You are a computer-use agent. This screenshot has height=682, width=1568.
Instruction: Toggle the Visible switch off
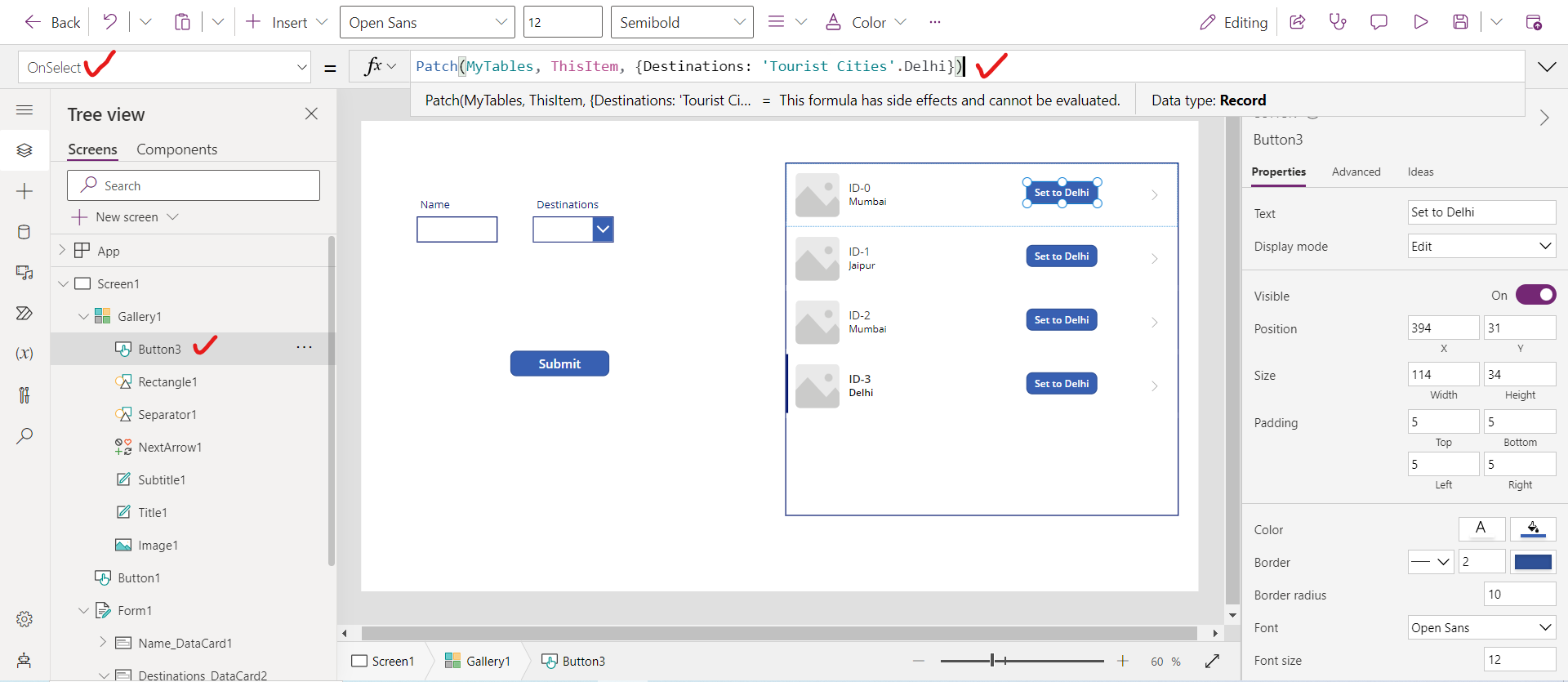[x=1535, y=295]
